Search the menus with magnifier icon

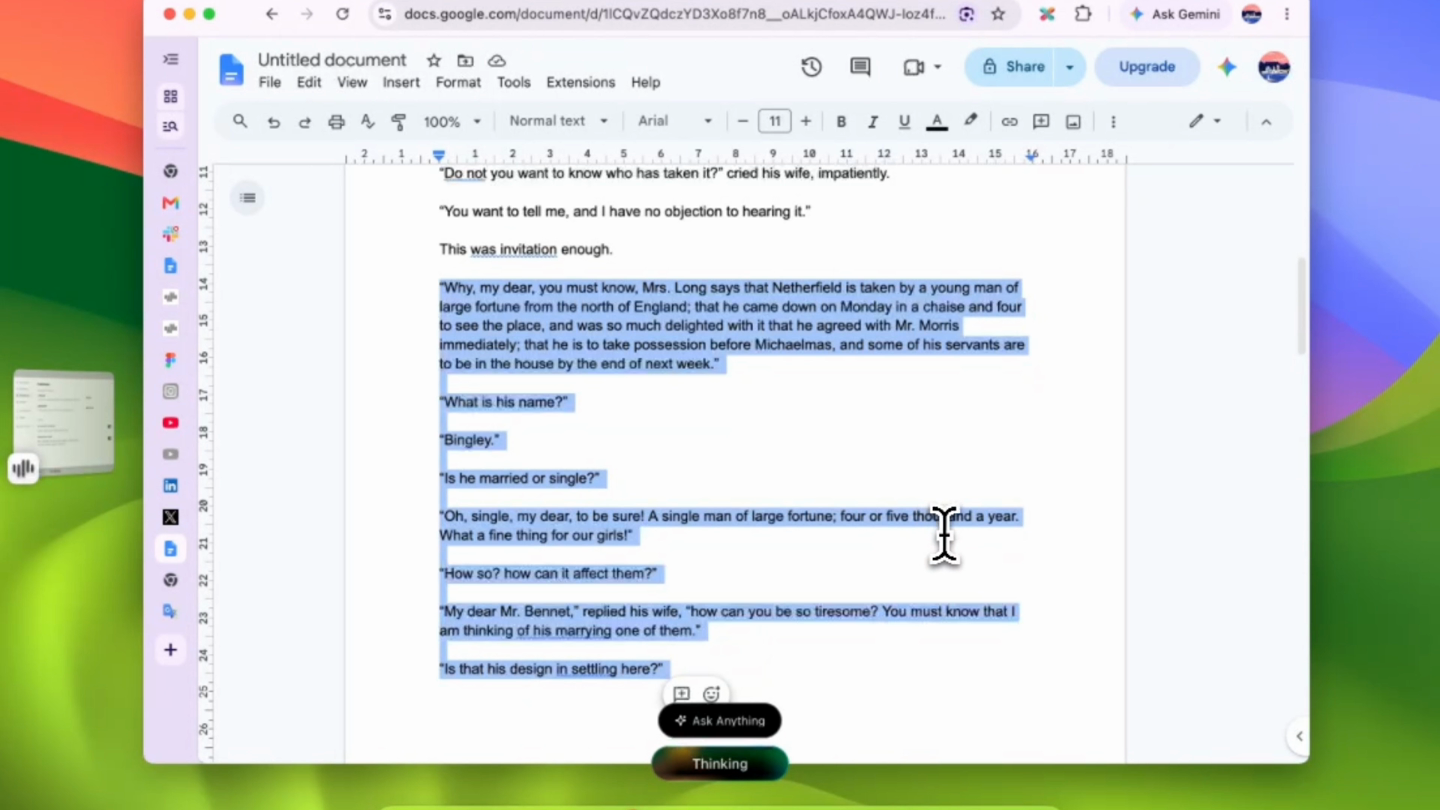click(240, 121)
